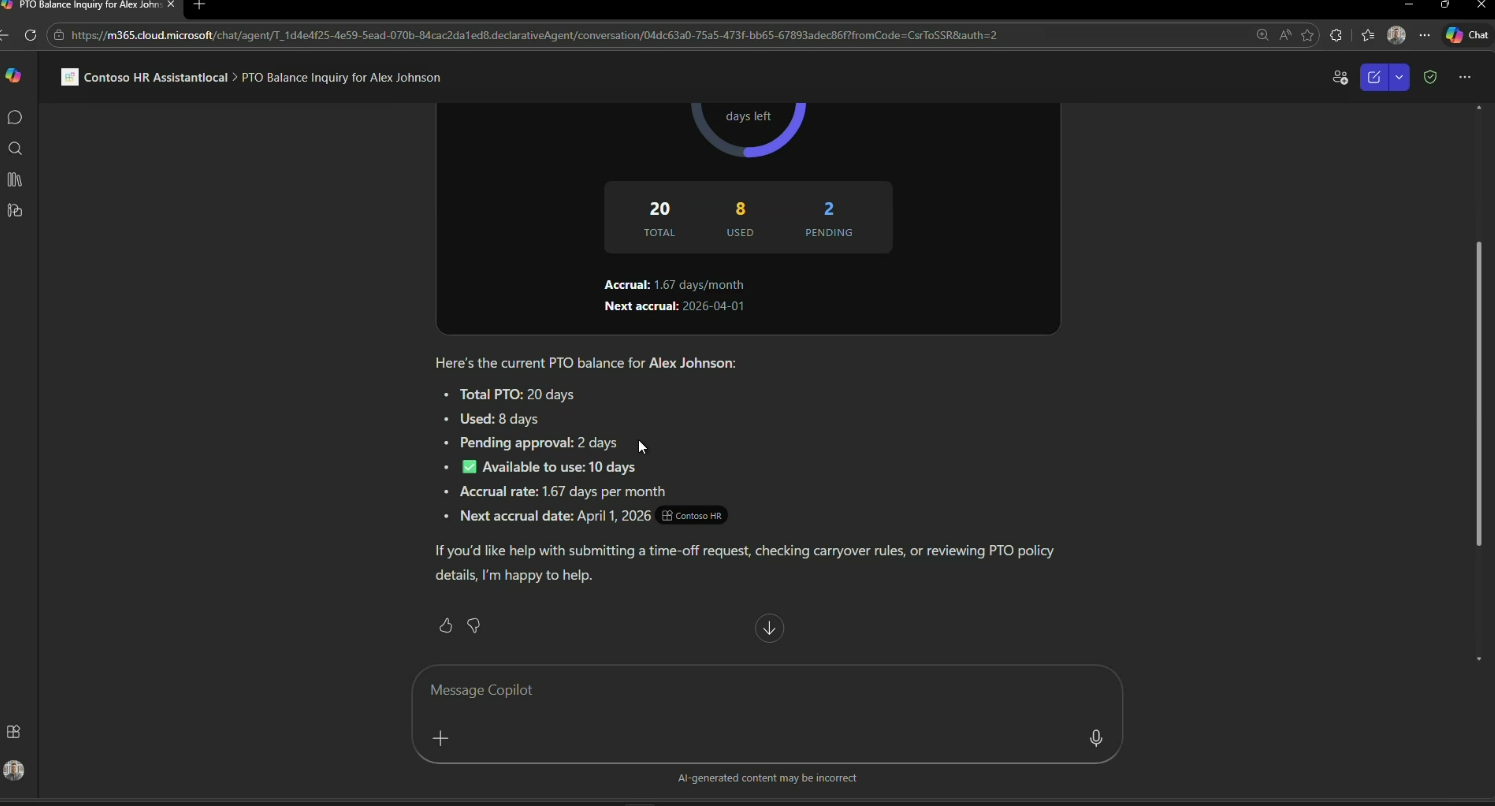Click the browser address bar URL

(534, 35)
